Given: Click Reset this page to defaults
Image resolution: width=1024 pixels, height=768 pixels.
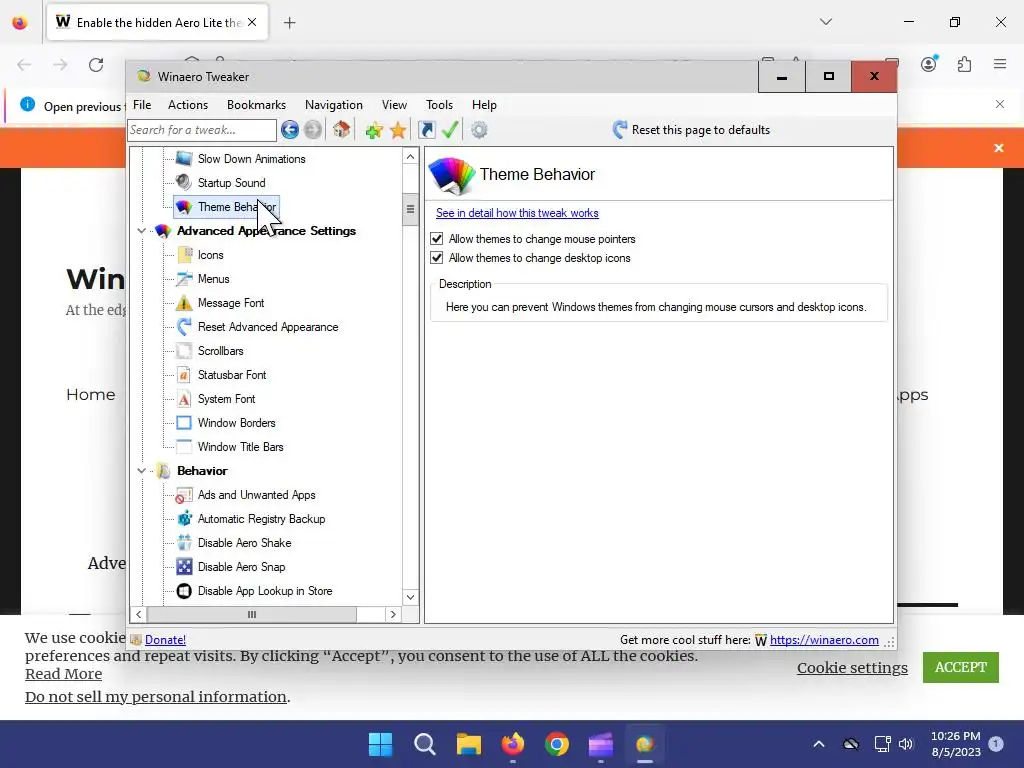Looking at the screenshot, I should pyautogui.click(x=691, y=130).
